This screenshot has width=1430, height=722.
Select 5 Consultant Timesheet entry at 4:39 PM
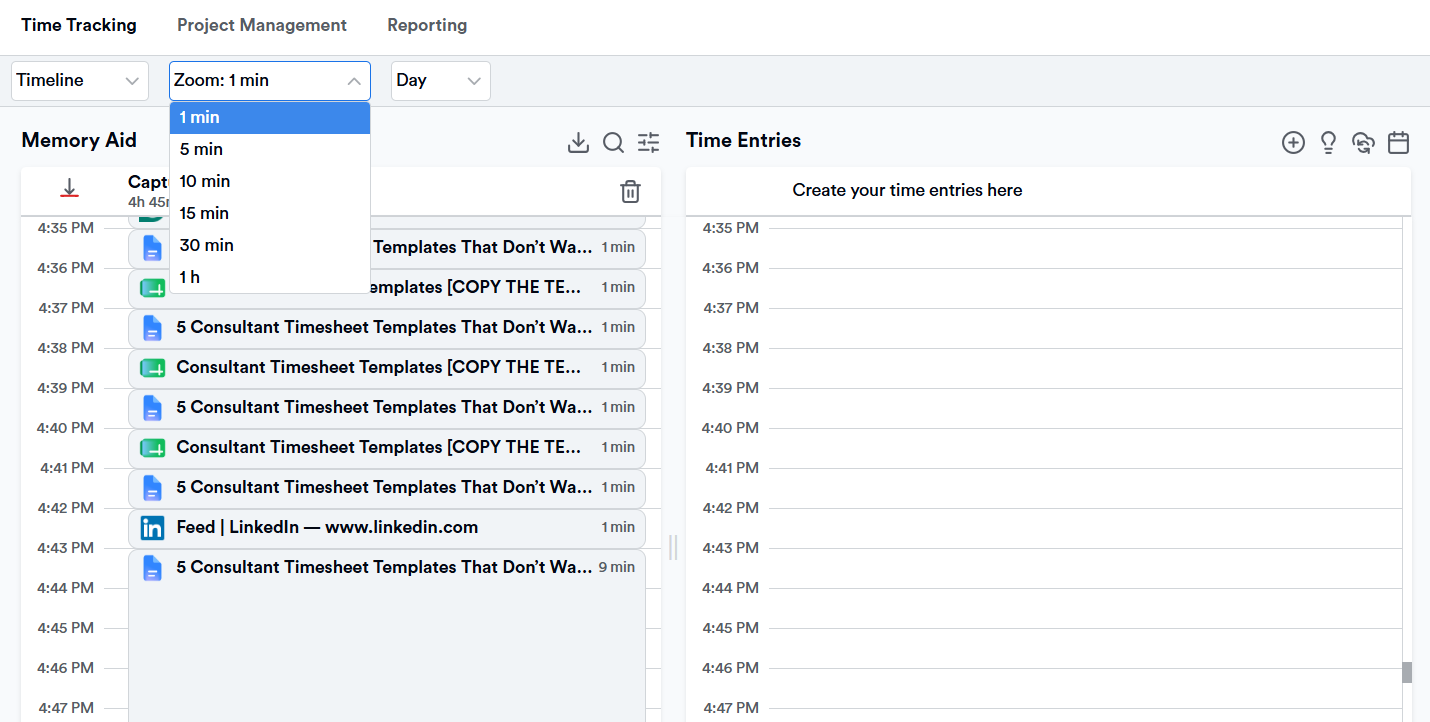387,408
